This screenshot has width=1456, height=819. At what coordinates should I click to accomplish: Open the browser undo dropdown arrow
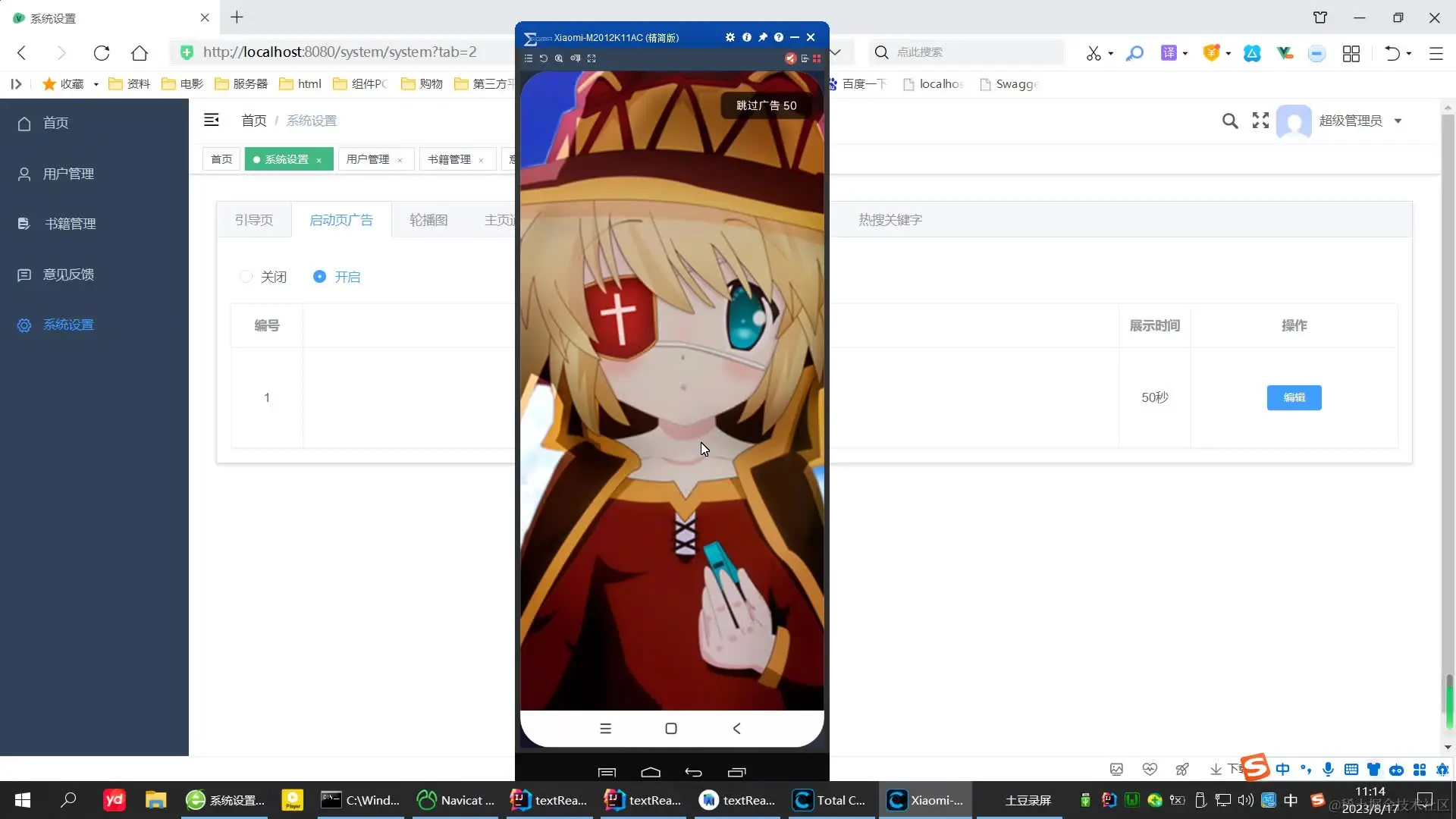click(1409, 53)
